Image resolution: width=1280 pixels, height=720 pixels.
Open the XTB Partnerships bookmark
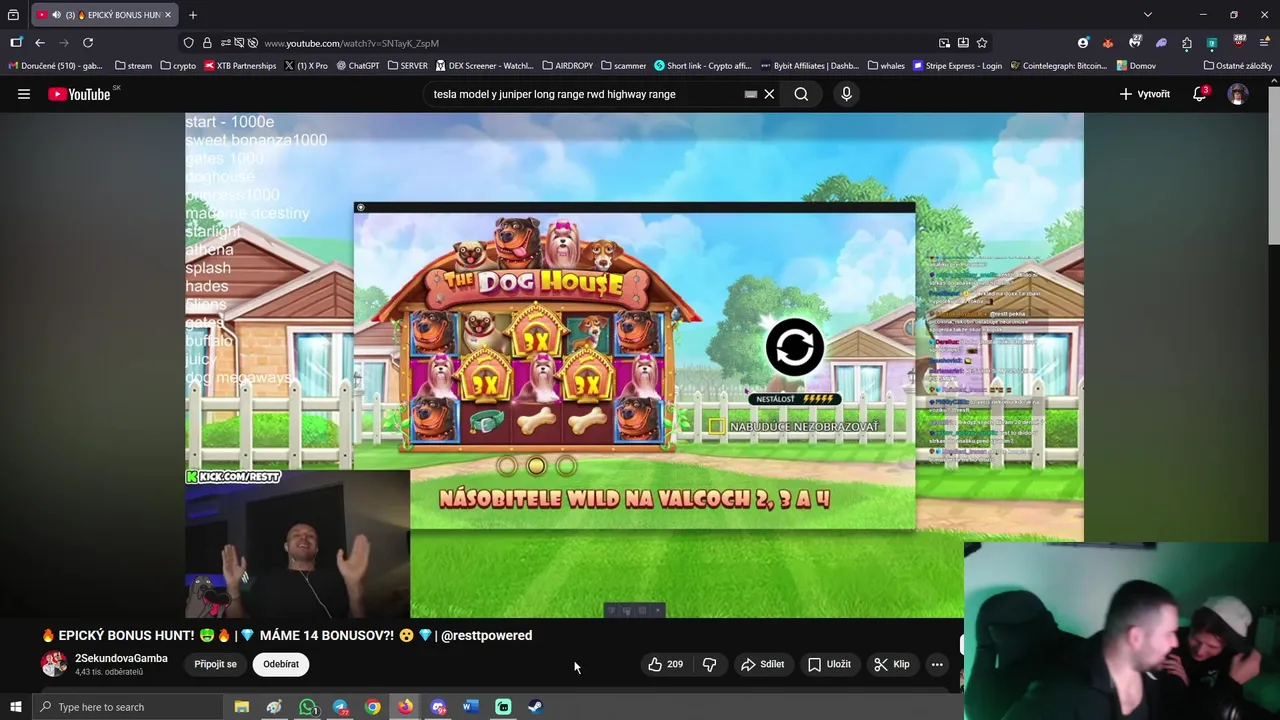click(x=240, y=66)
